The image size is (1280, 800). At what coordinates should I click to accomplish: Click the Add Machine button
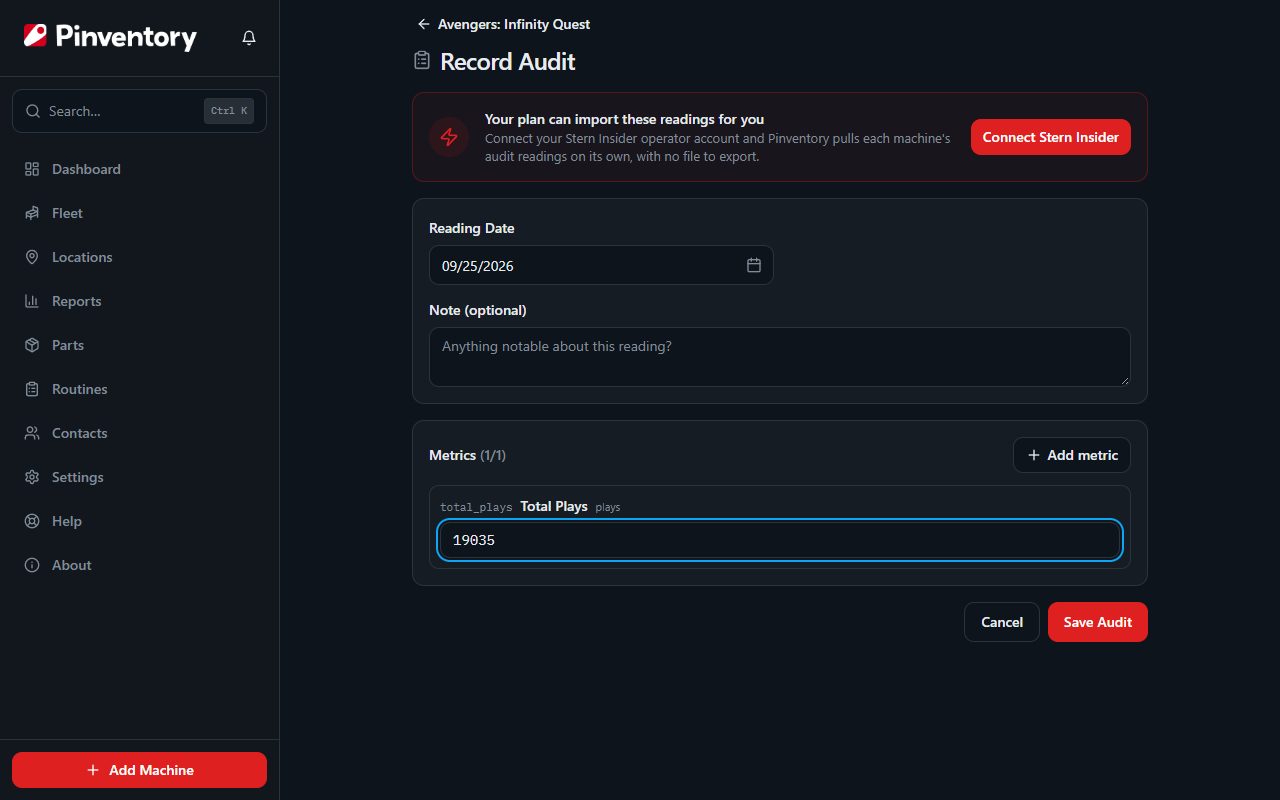[139, 770]
